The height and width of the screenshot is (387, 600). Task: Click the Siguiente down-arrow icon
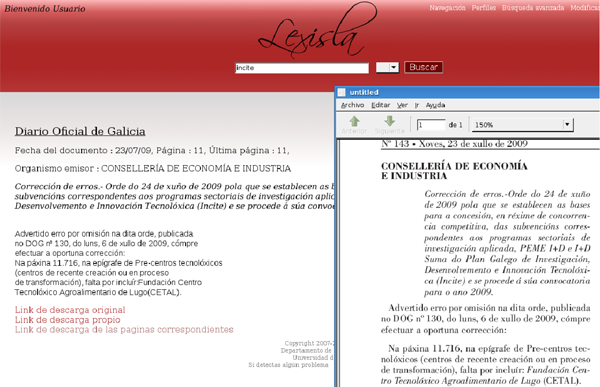(390, 121)
